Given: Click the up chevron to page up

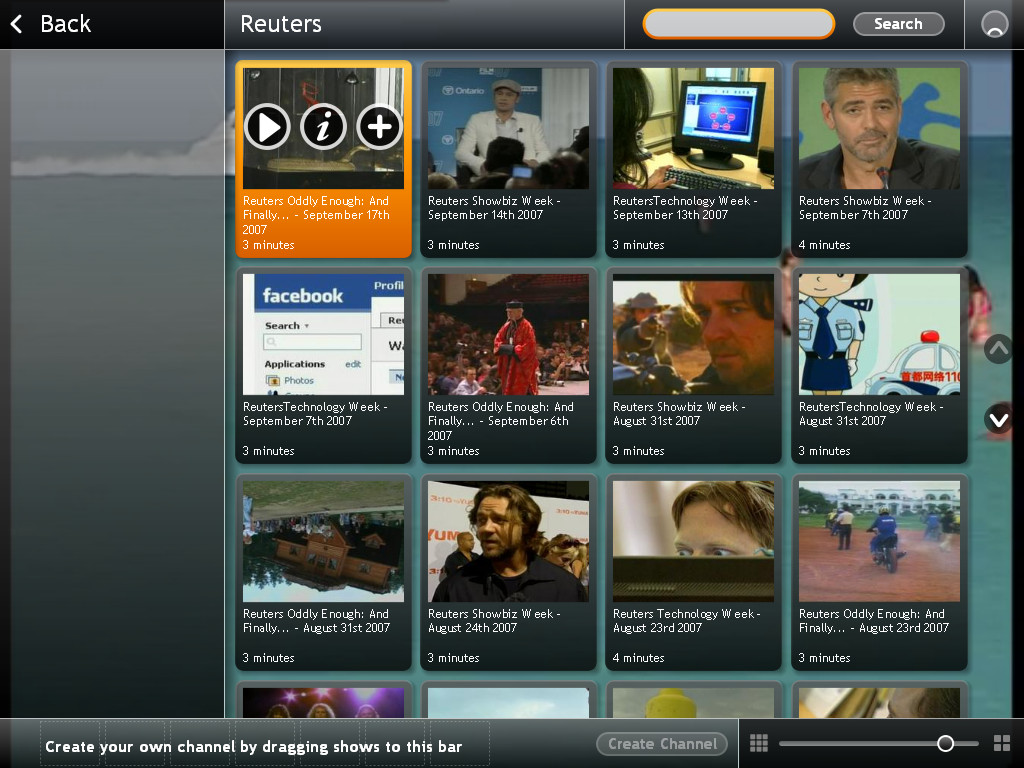Looking at the screenshot, I should click(999, 349).
